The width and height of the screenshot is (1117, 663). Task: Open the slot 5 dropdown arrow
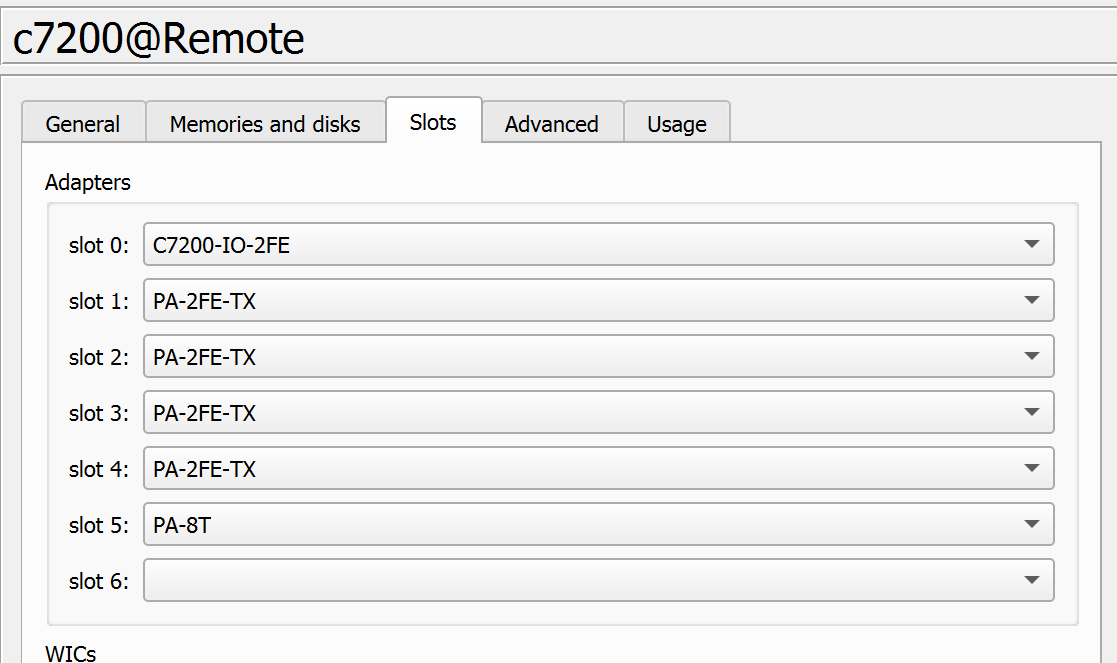coord(1032,524)
